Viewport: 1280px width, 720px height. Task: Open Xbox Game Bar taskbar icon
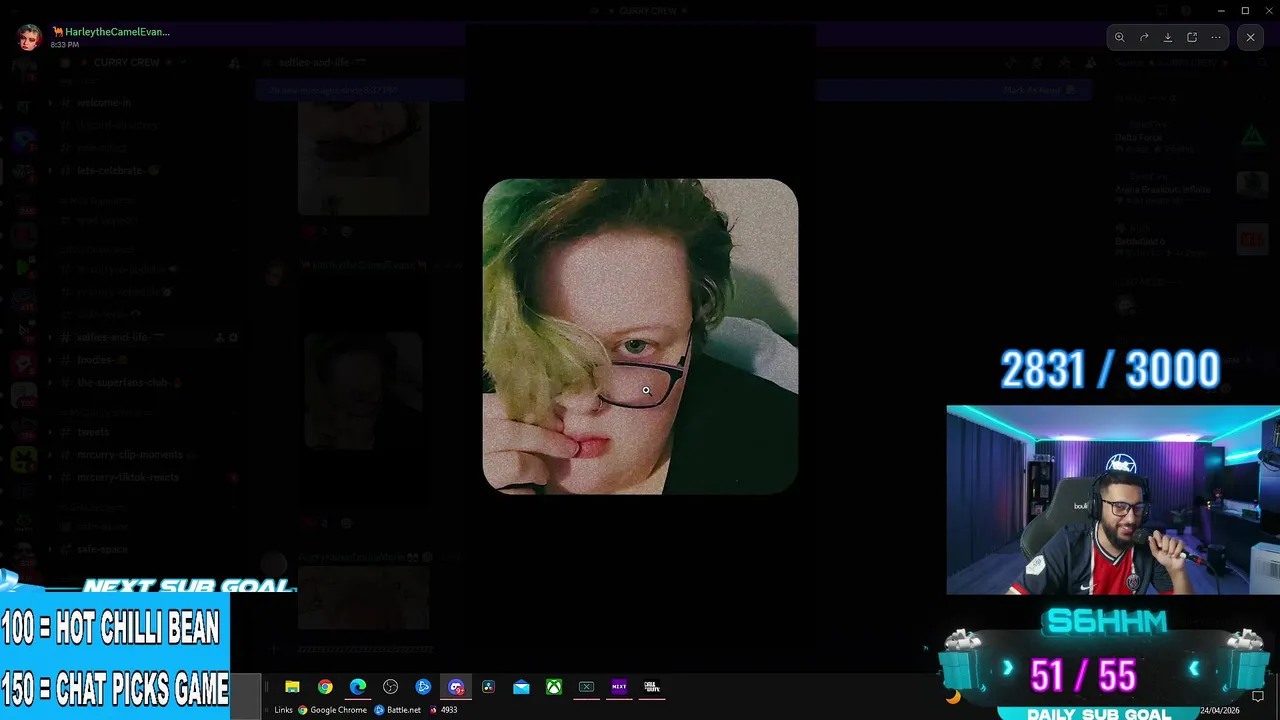pos(586,687)
